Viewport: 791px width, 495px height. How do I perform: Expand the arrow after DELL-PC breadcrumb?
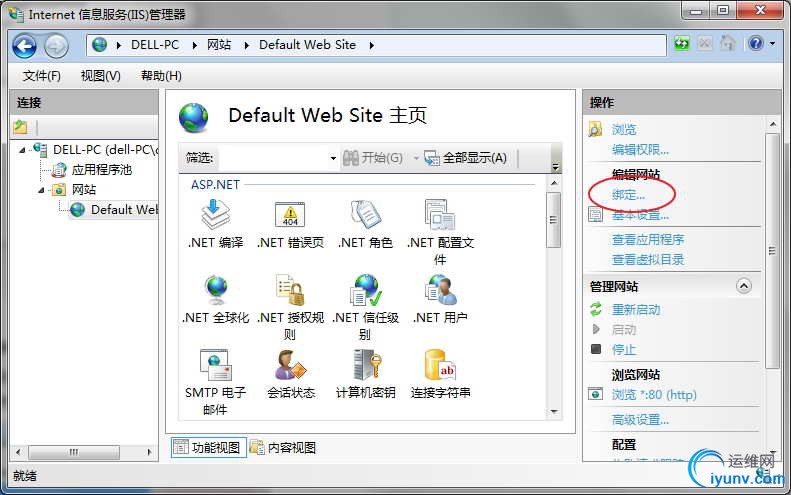[x=194, y=45]
